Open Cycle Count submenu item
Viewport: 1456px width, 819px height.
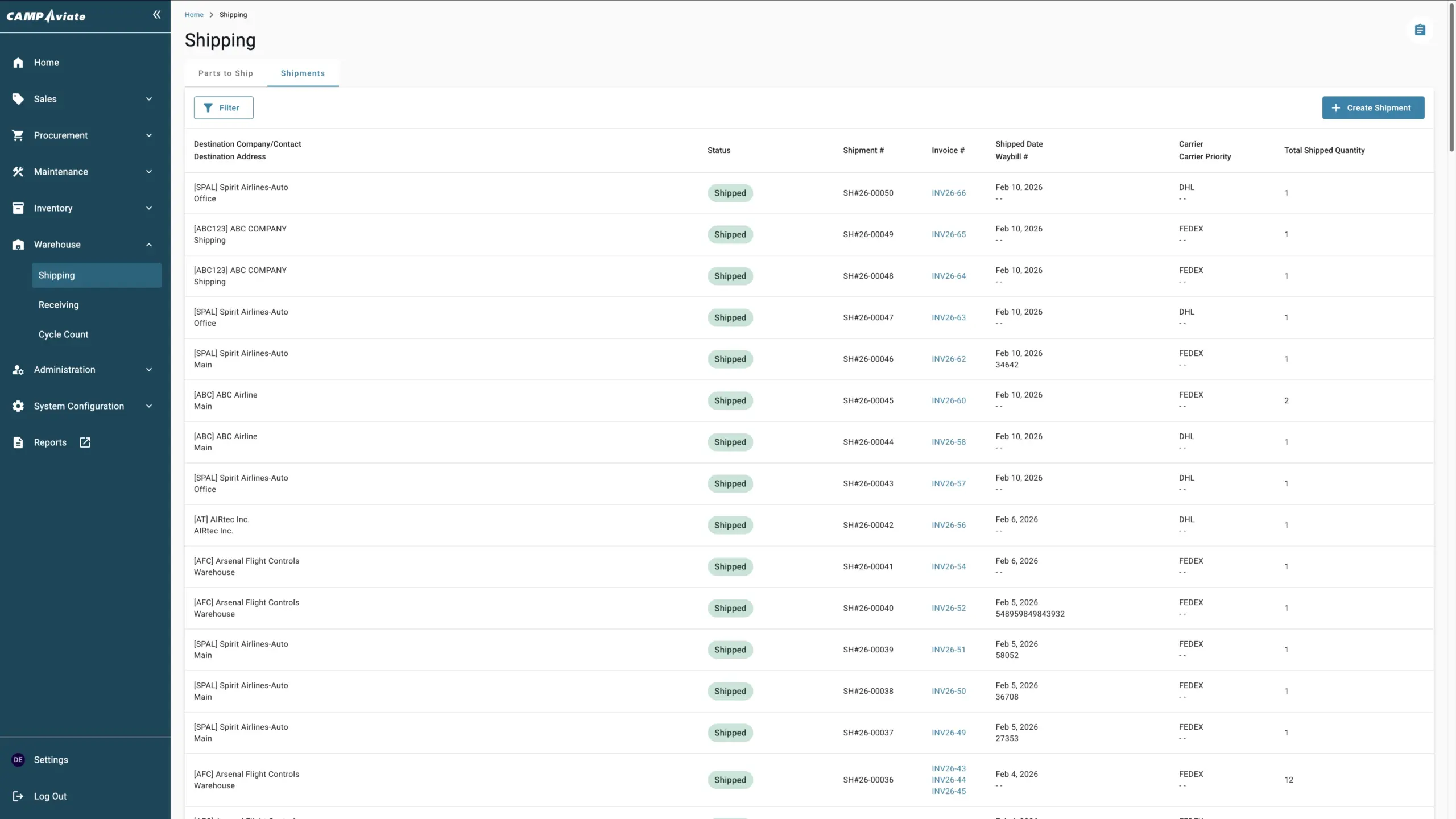pyautogui.click(x=63, y=334)
